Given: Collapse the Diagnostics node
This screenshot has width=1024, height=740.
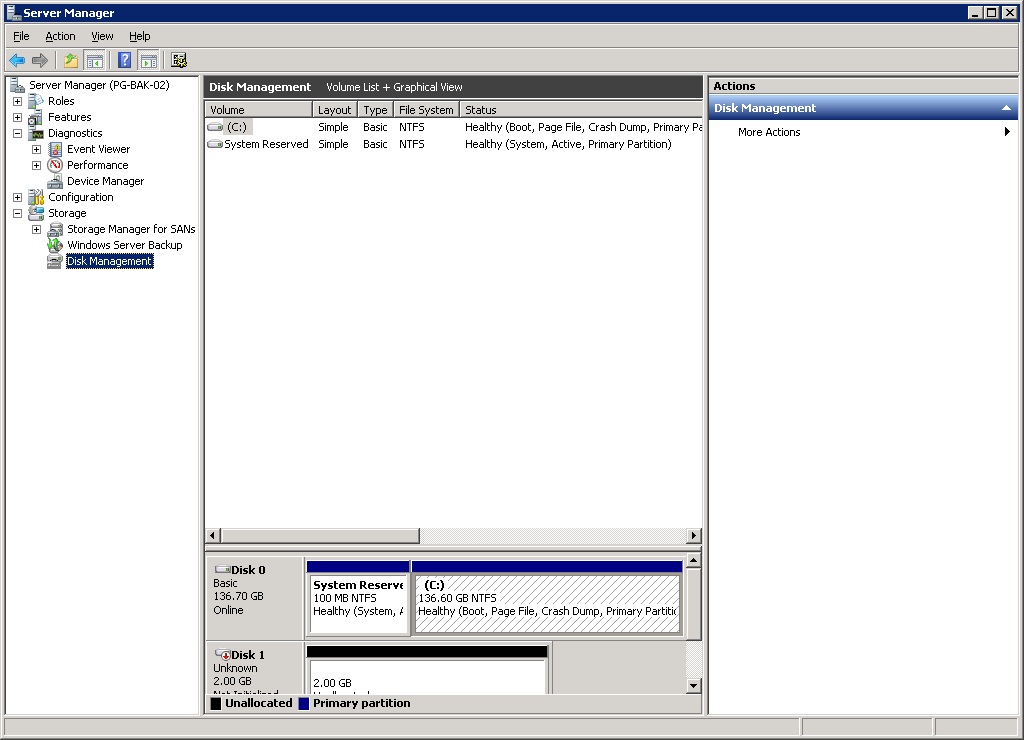Looking at the screenshot, I should (17, 133).
